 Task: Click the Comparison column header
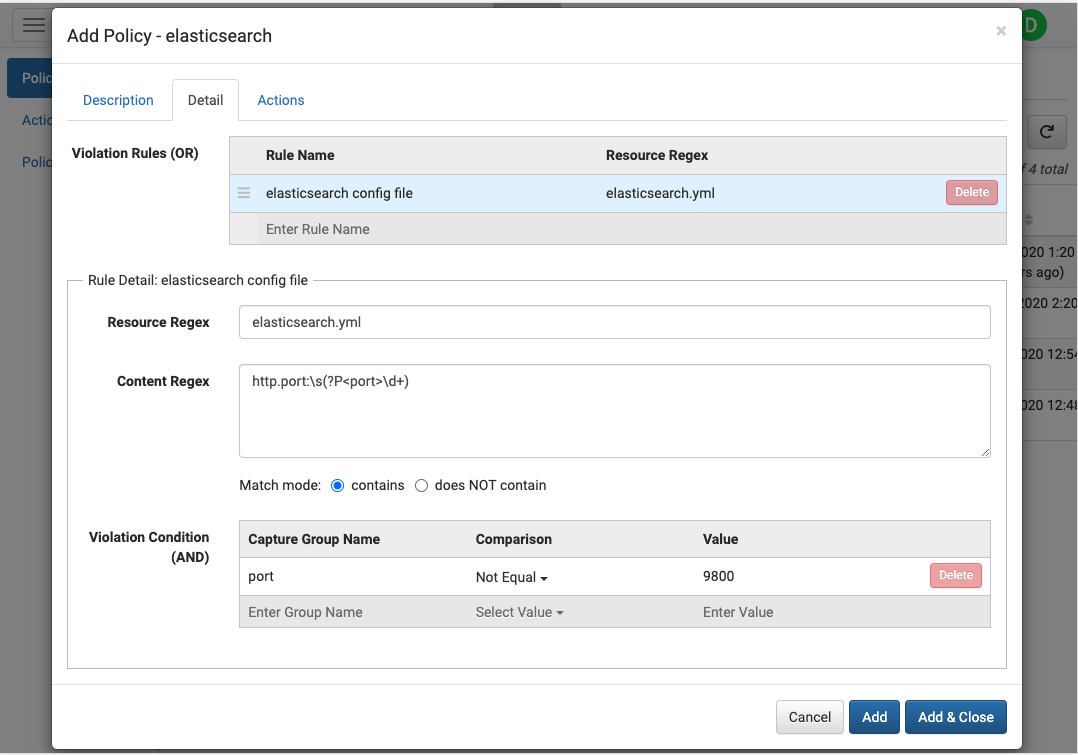(x=514, y=539)
